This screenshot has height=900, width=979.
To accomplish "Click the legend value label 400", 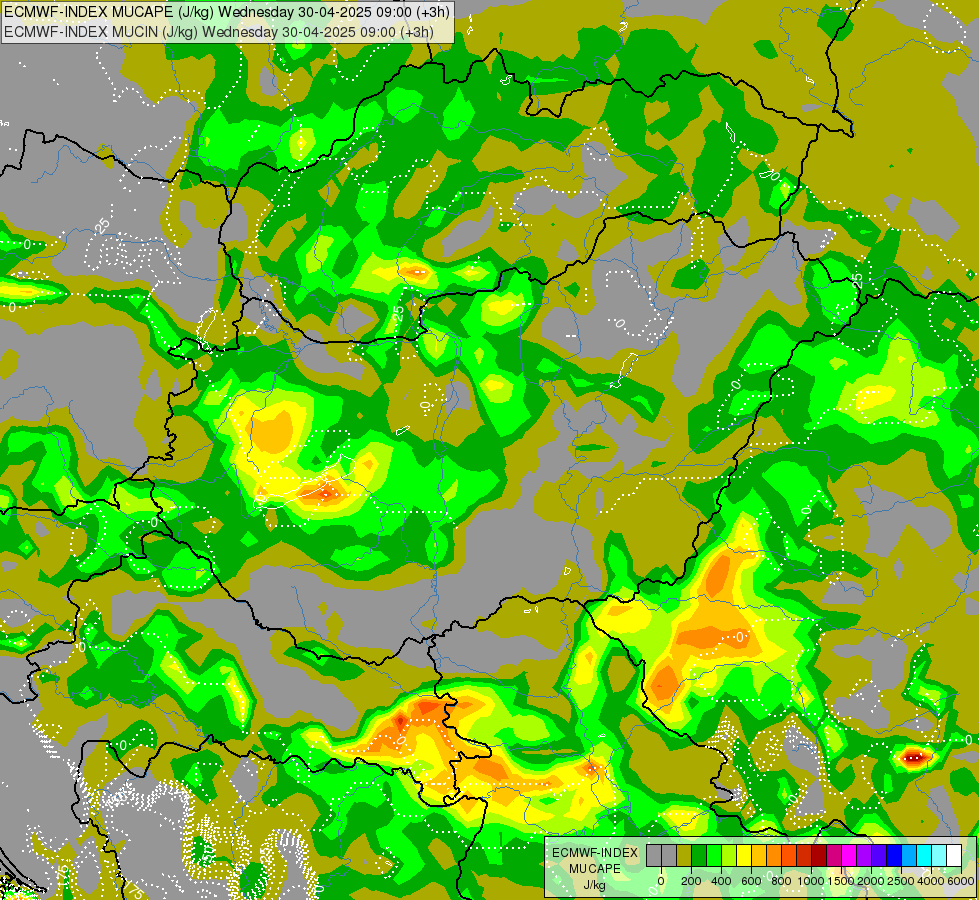I will pos(721,881).
